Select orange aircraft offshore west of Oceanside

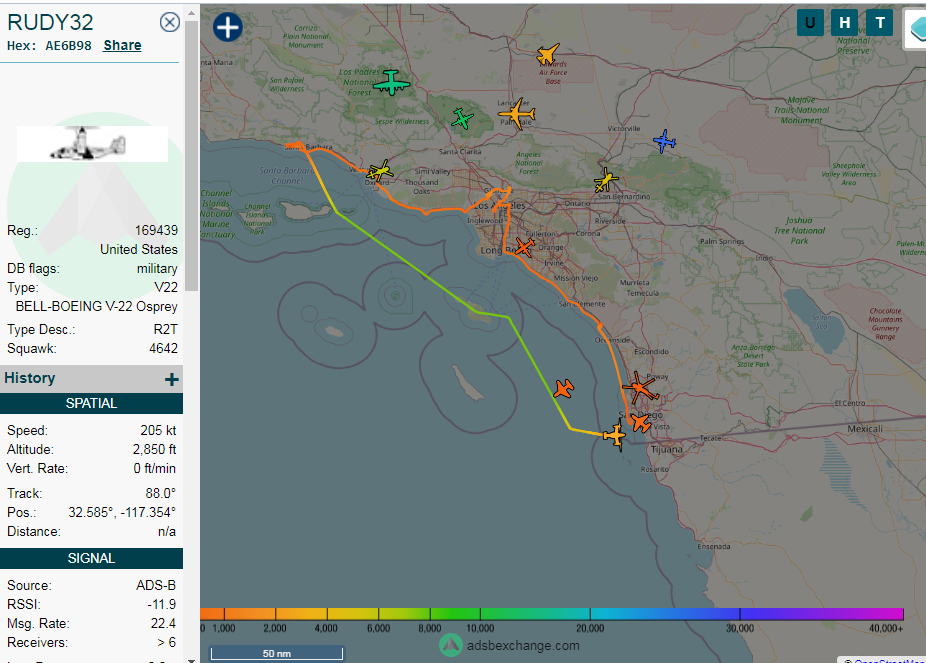tap(564, 388)
